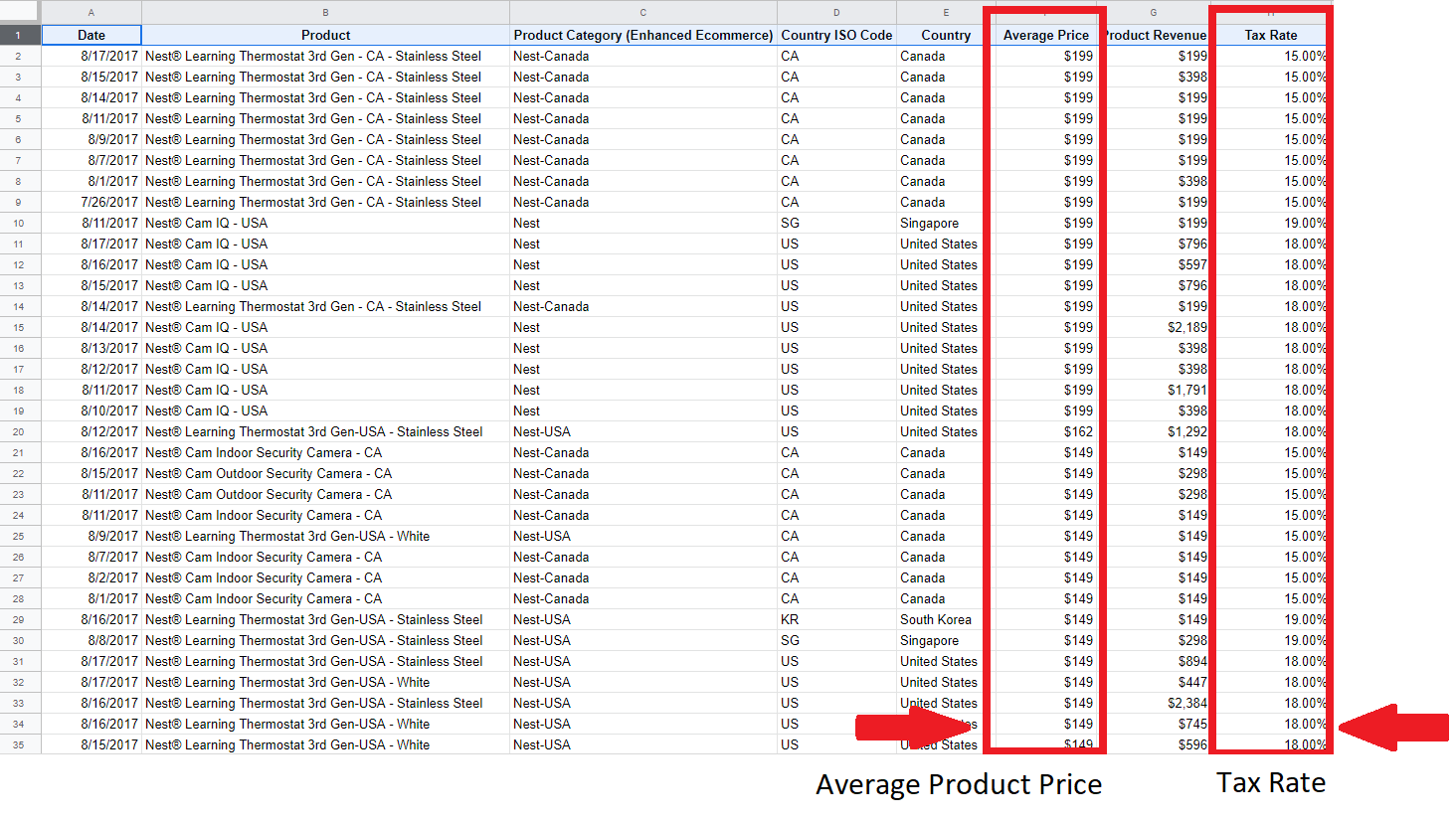
Task: Select the Tax Rate header cell
Action: 1271,35
